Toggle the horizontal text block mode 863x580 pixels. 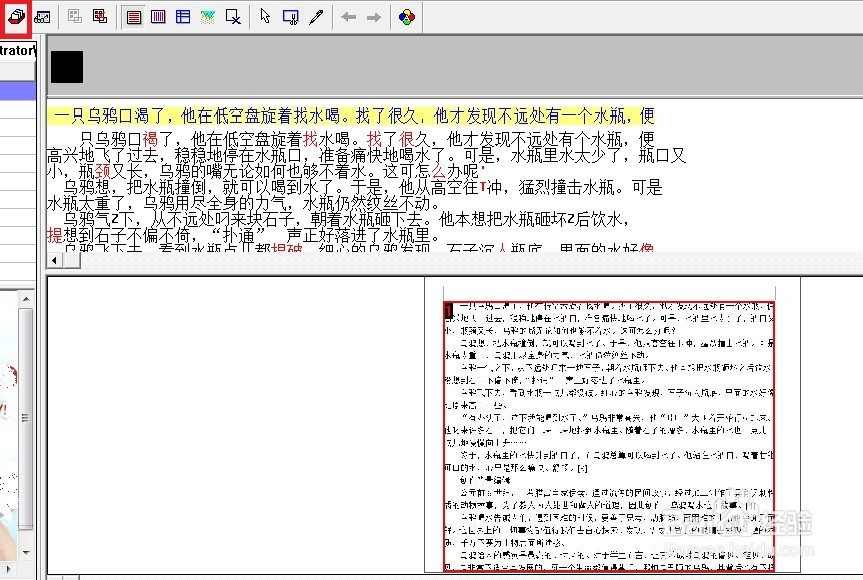[135, 16]
